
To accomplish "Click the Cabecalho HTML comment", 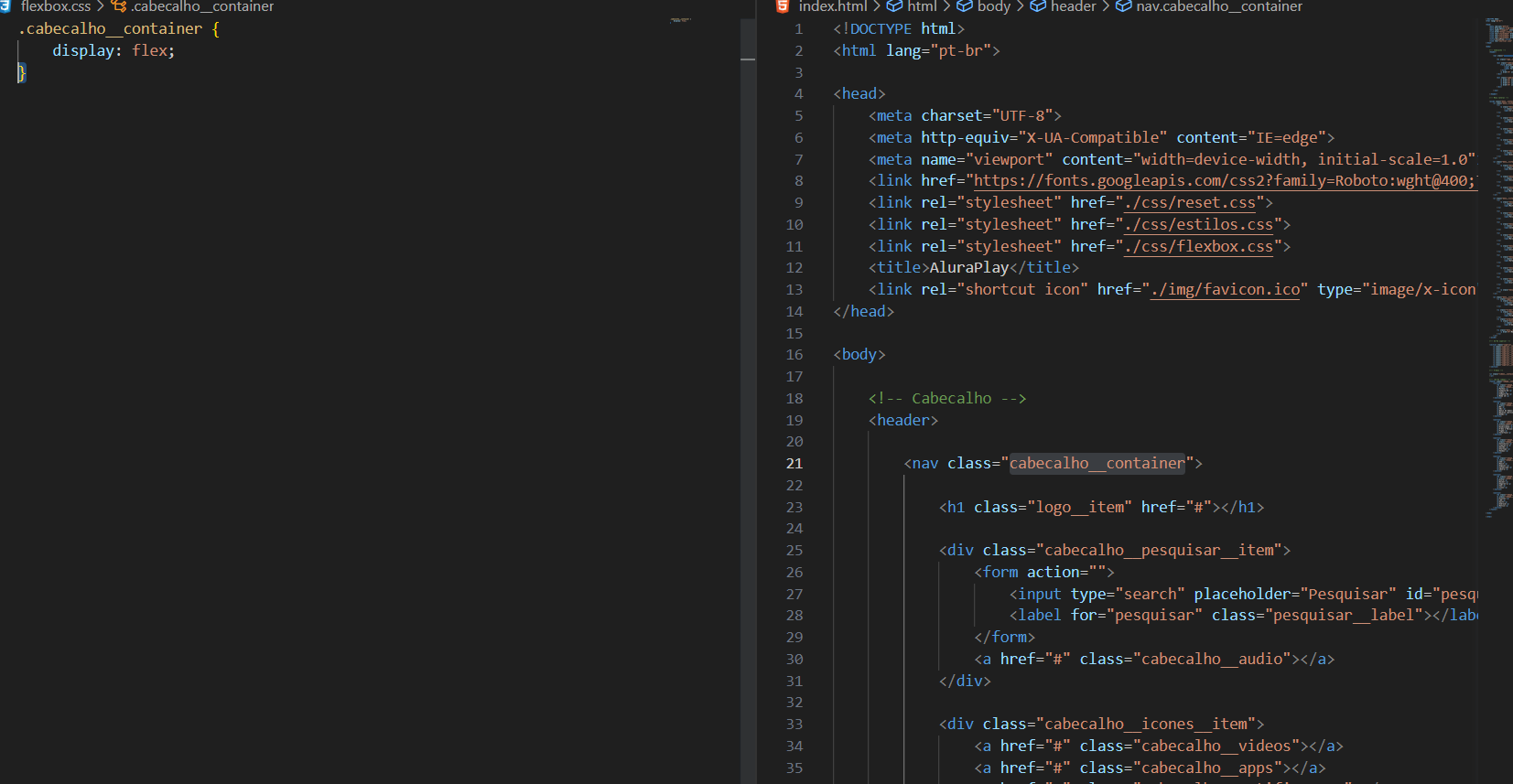I will [947, 399].
